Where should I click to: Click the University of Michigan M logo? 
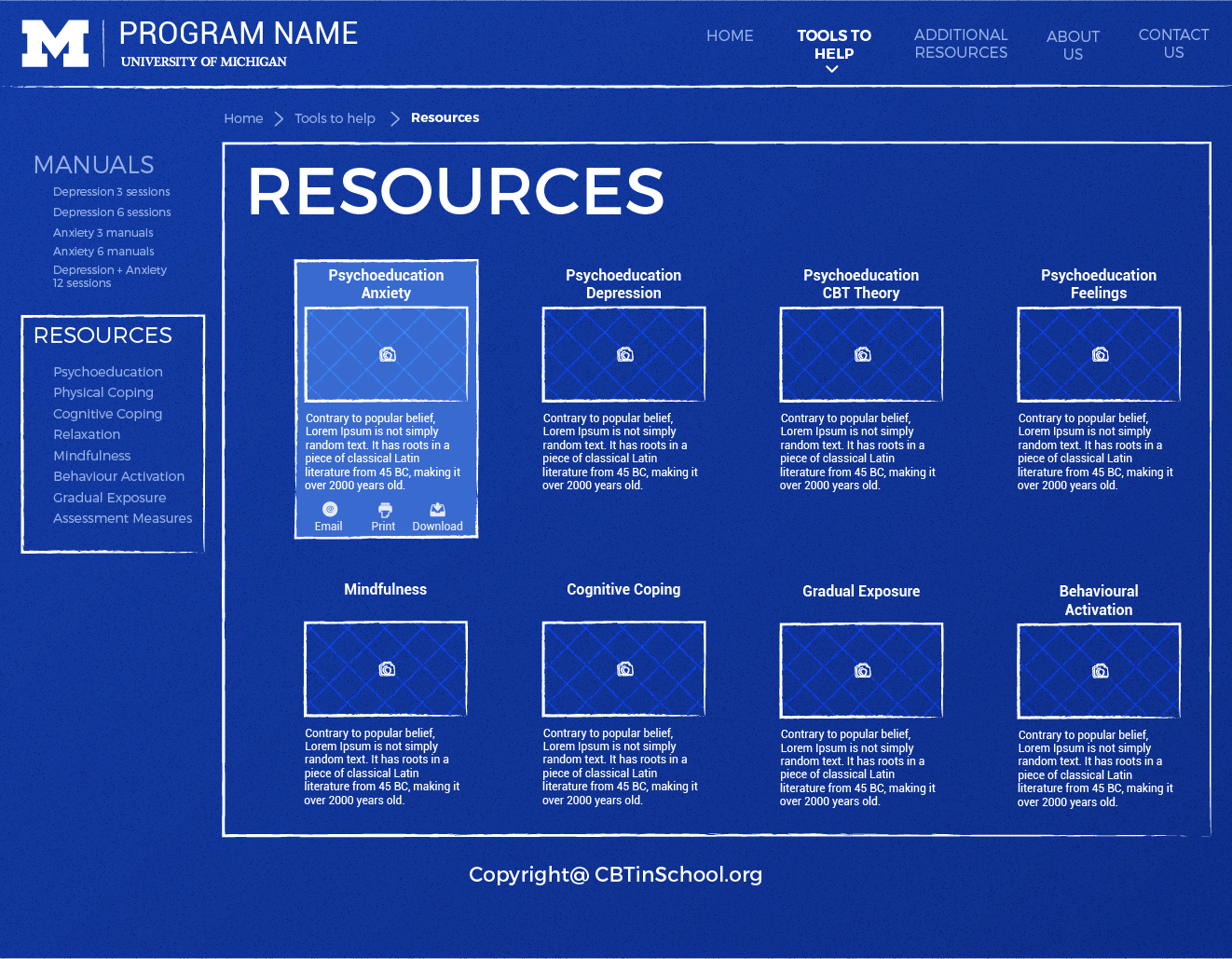55,44
